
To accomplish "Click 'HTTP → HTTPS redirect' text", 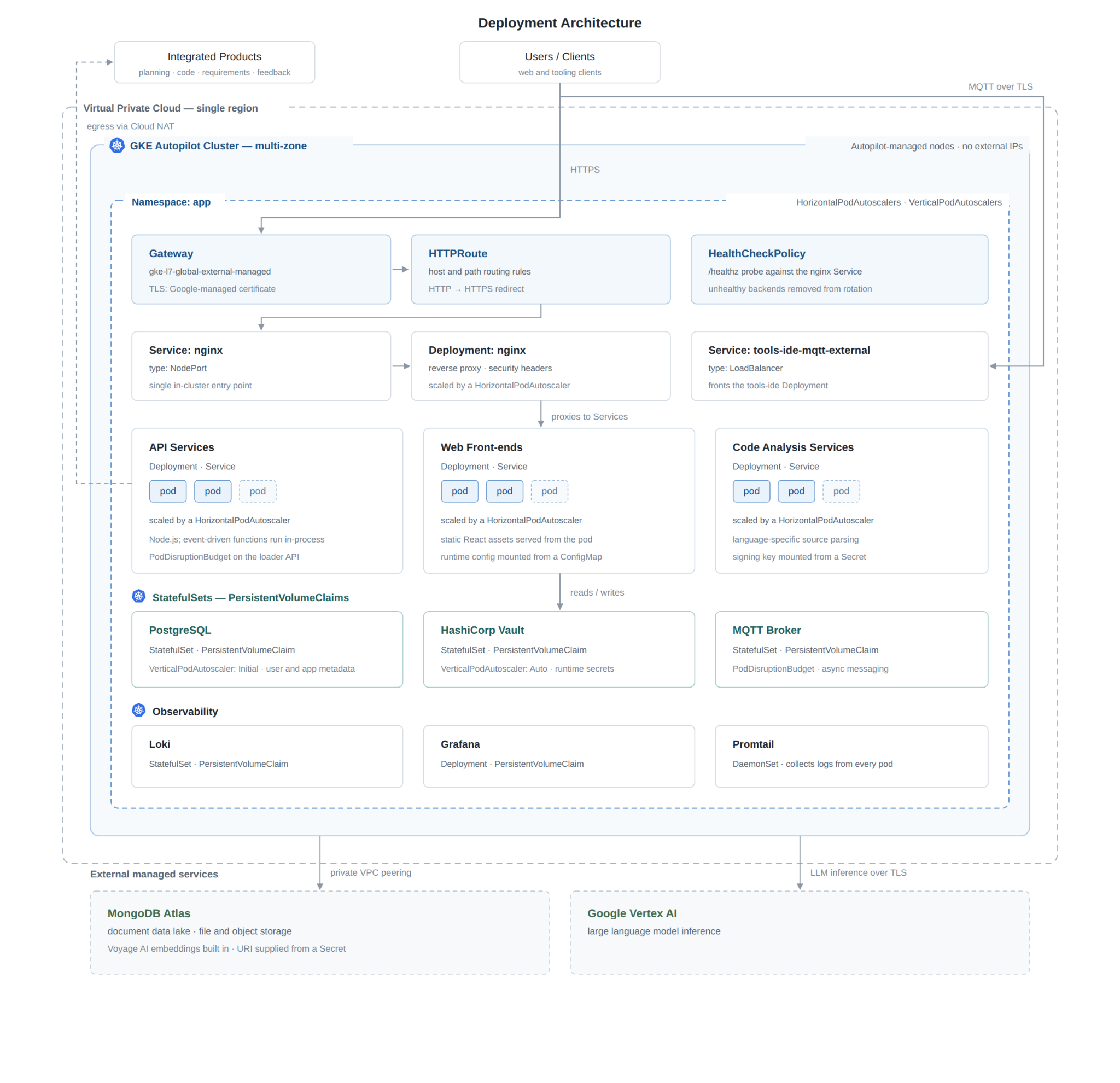I will 476,289.
